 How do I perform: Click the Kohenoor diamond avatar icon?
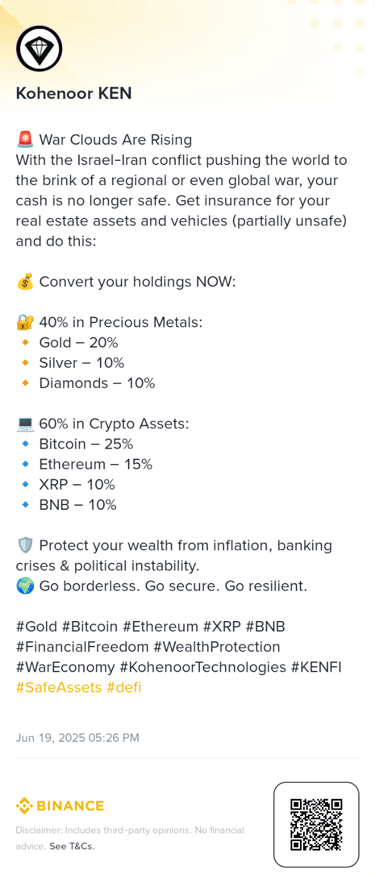(x=39, y=49)
